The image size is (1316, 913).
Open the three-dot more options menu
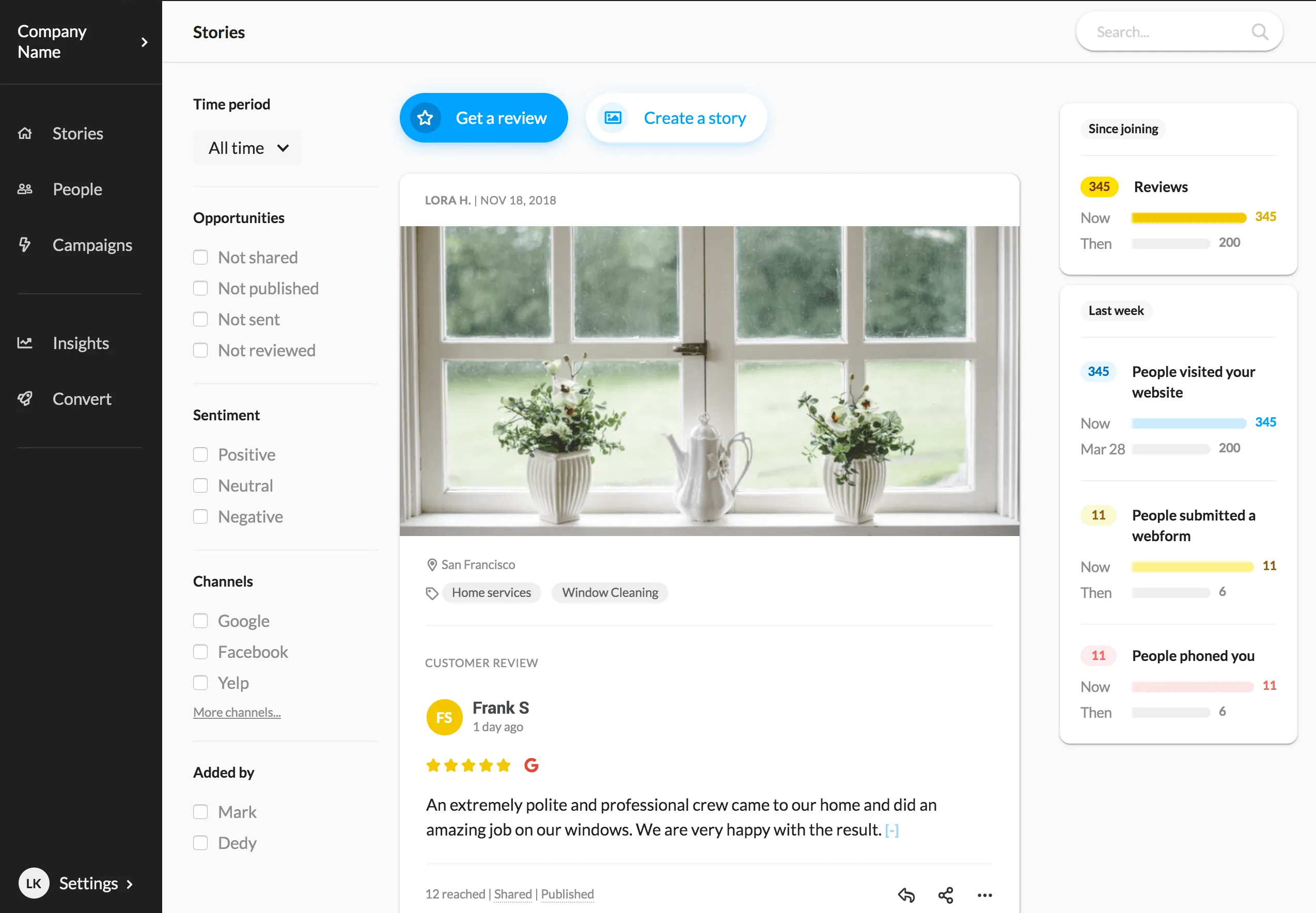[x=985, y=895]
